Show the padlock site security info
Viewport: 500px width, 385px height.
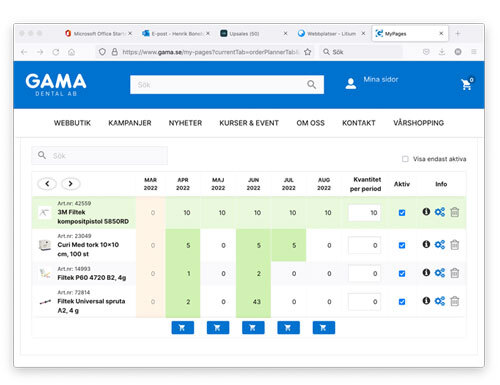point(114,52)
